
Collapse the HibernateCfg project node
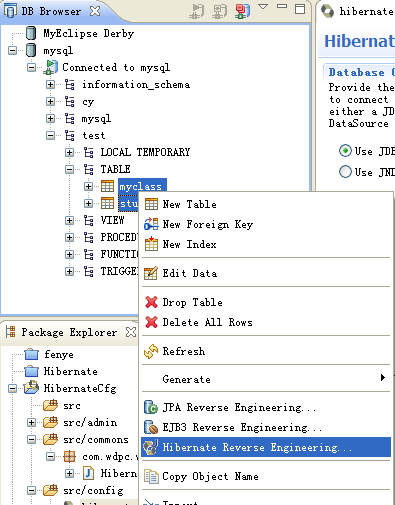point(12,388)
